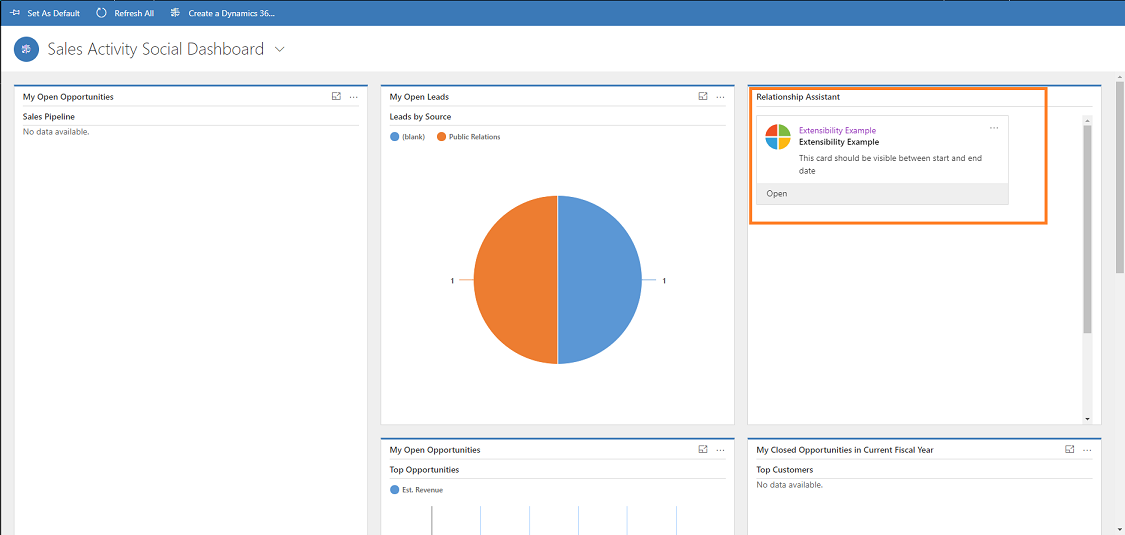Click the card description about start and end date

click(890, 164)
